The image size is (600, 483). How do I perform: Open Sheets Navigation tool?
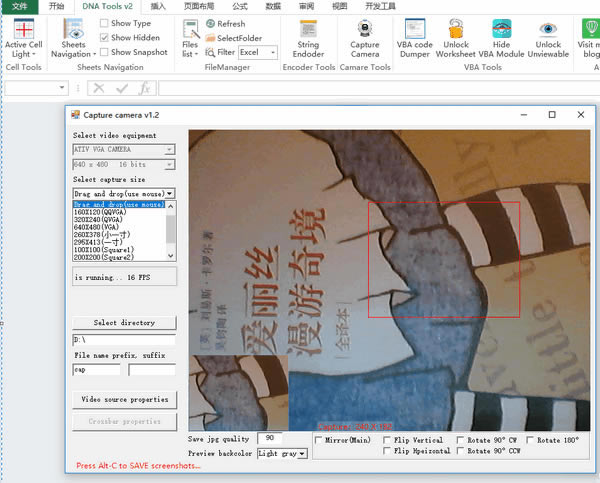(73, 39)
